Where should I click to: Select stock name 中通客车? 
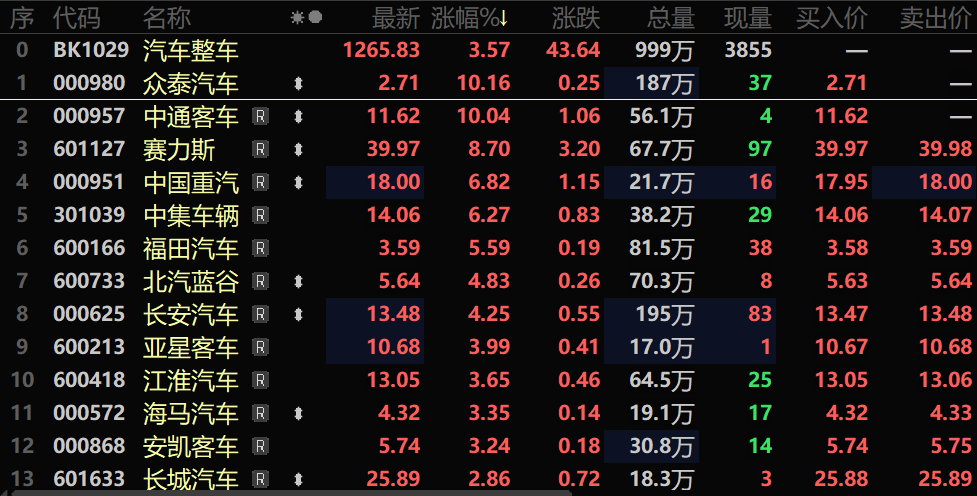pyautogui.click(x=191, y=117)
